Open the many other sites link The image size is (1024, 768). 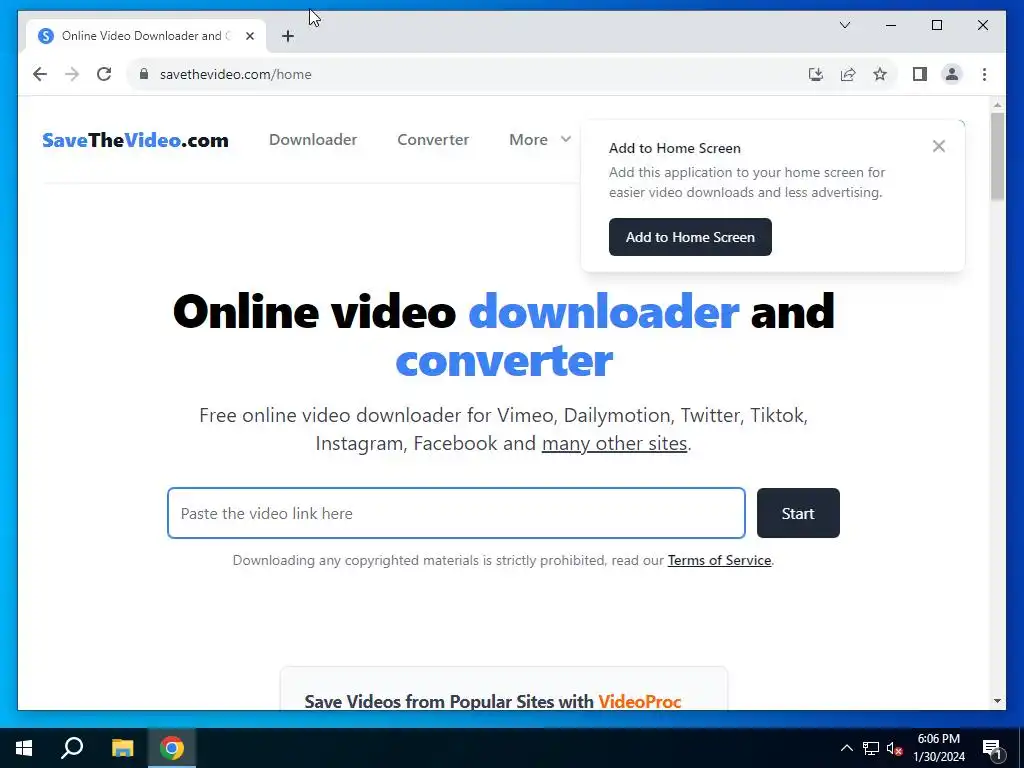(615, 443)
